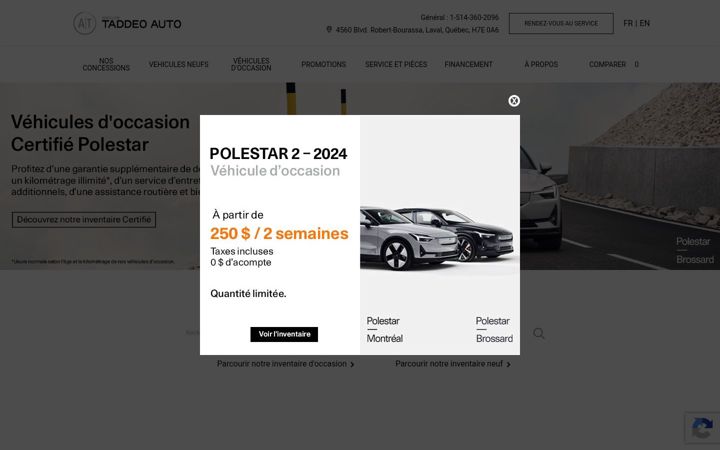Image resolution: width=720 pixels, height=450 pixels.
Task: Open the Service et Pièces menu
Action: (x=396, y=64)
